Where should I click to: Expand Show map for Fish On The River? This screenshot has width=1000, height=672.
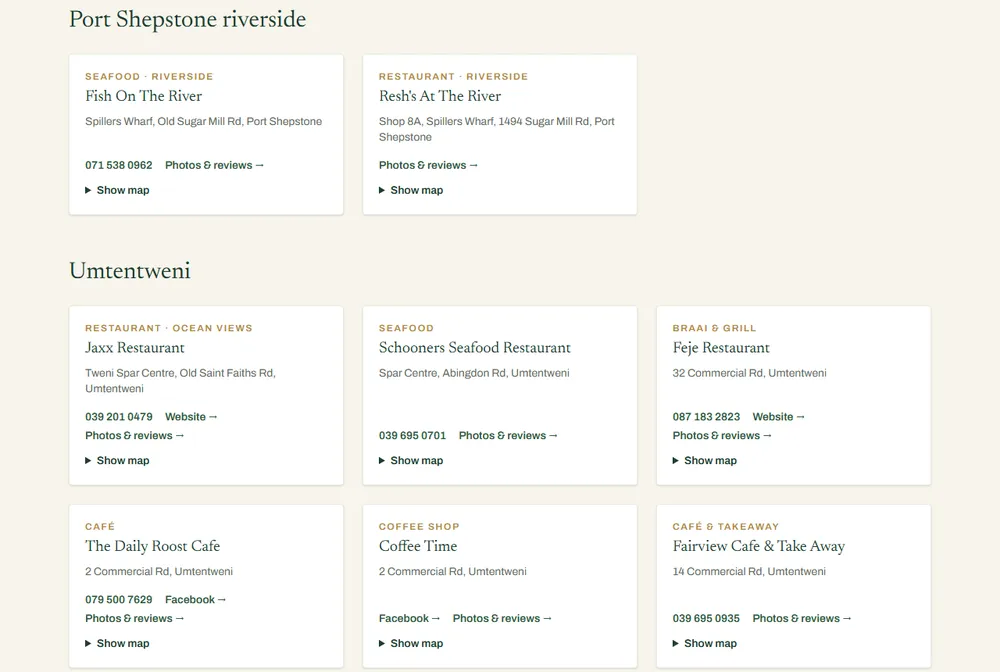click(117, 190)
